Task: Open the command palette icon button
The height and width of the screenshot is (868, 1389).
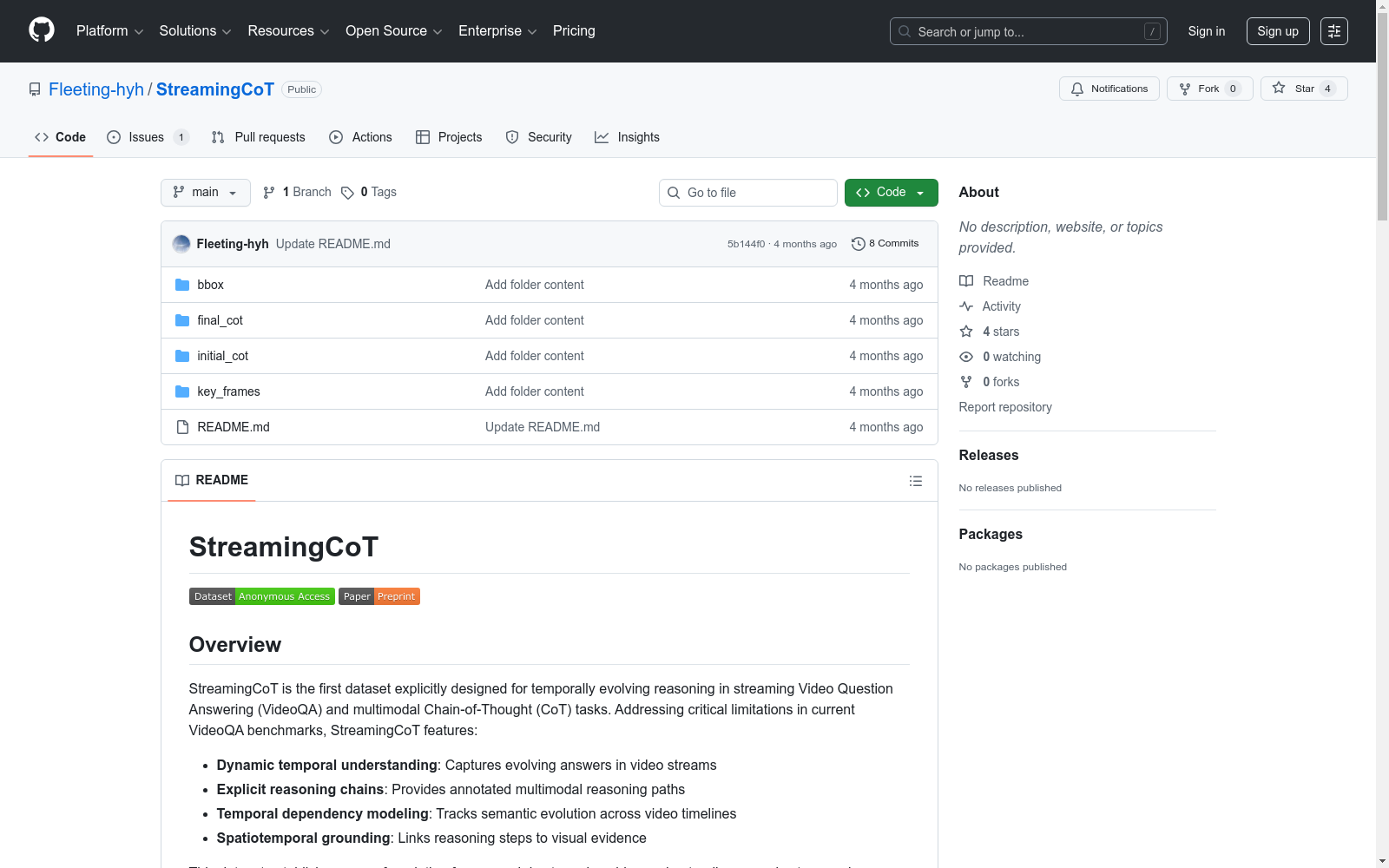Action: coord(1334,31)
